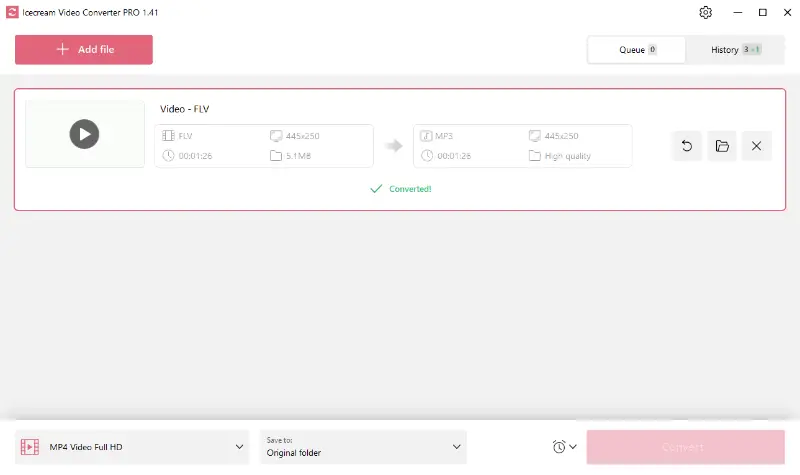Screen dimensions: 800x475
Task: Click the source 445x250 resolution value
Action: point(303,136)
